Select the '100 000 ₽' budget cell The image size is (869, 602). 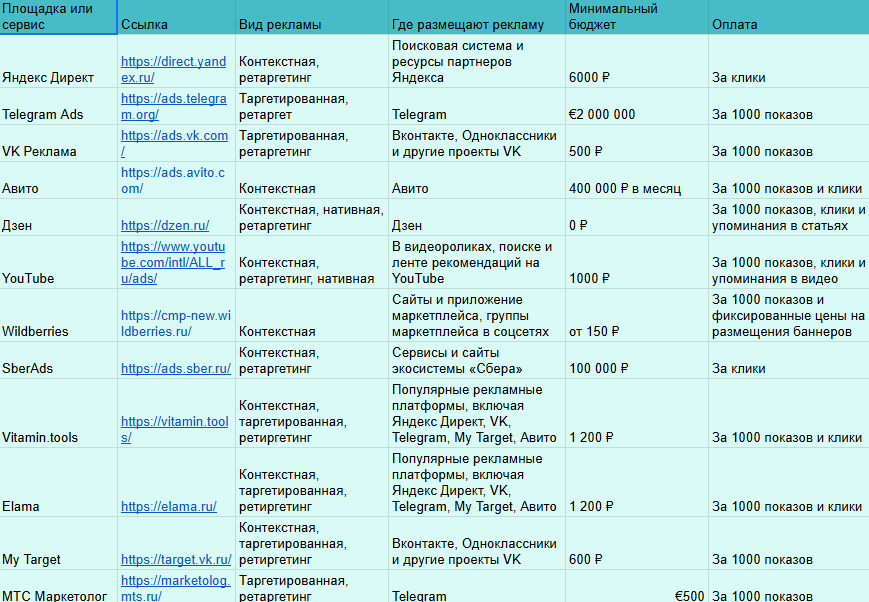coord(637,360)
